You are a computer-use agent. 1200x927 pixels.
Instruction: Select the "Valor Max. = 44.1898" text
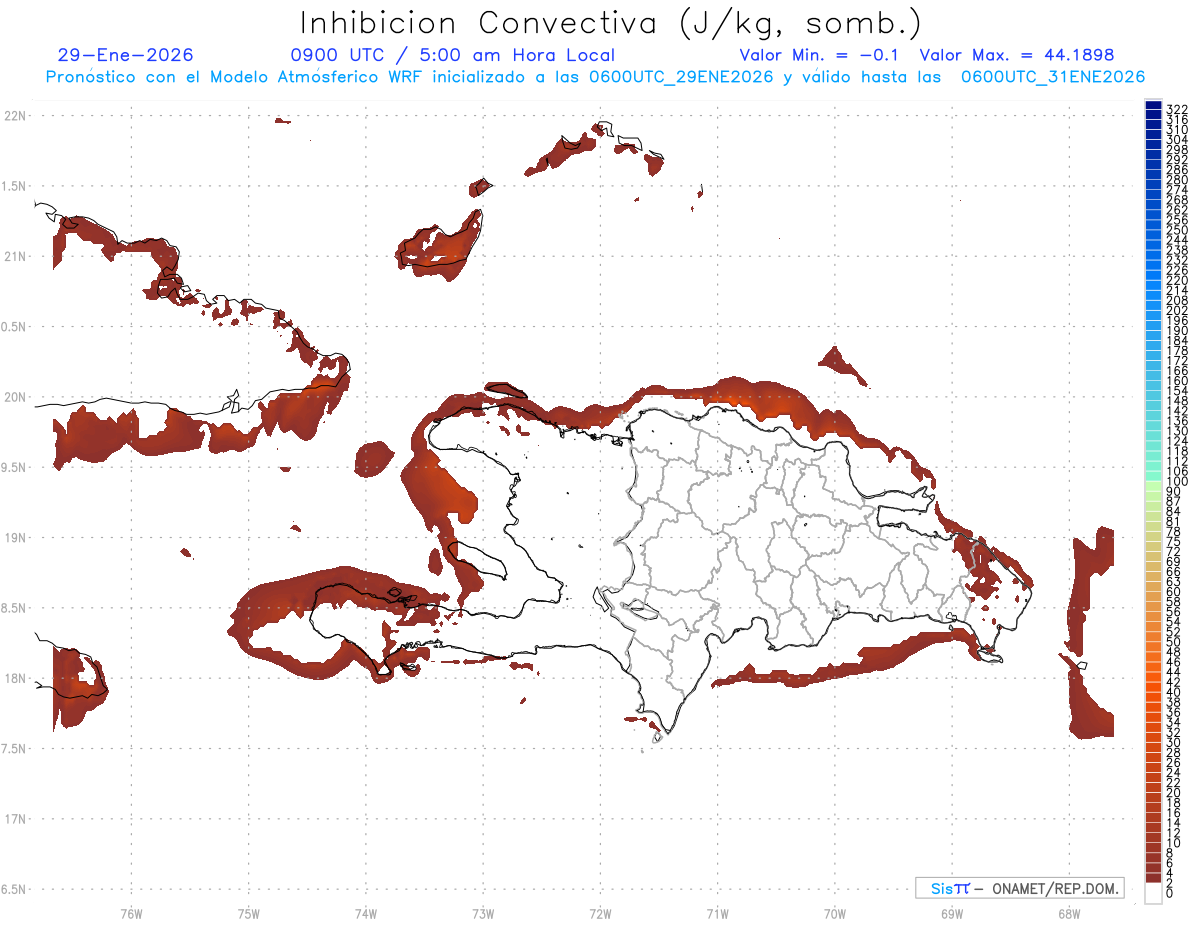tap(1017, 55)
